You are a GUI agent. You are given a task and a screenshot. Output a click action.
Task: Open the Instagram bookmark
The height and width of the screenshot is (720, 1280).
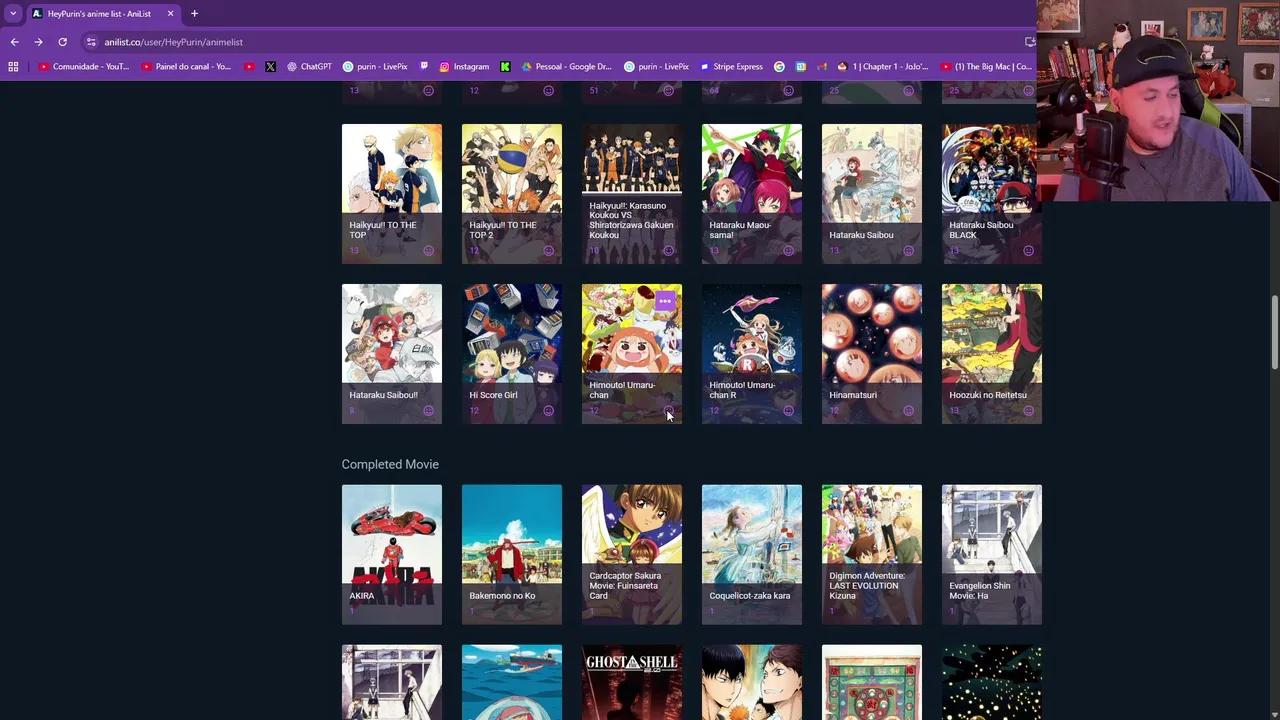pyautogui.click(x=464, y=67)
